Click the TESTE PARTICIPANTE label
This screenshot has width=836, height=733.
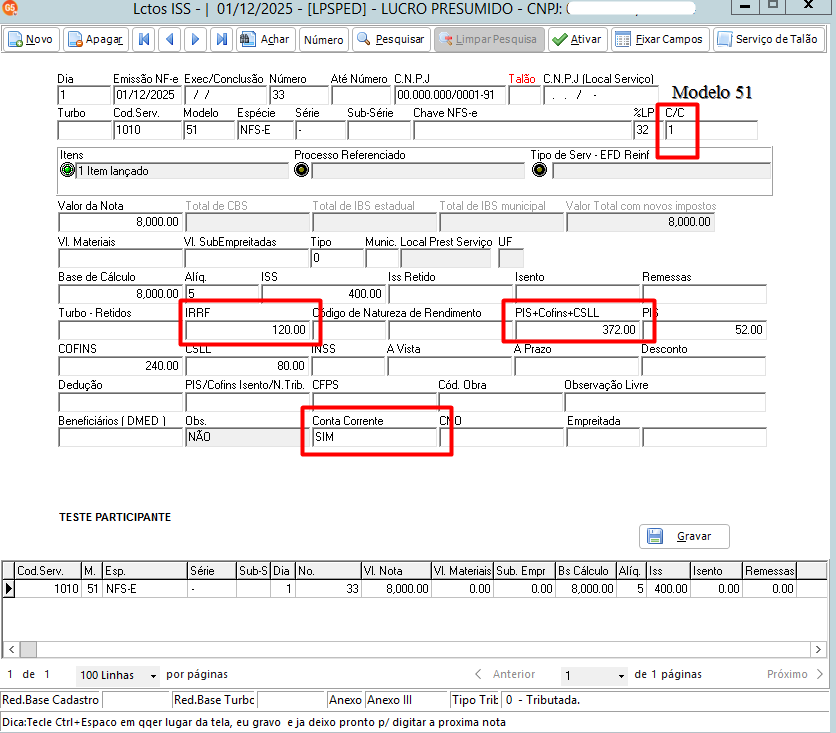tap(115, 517)
